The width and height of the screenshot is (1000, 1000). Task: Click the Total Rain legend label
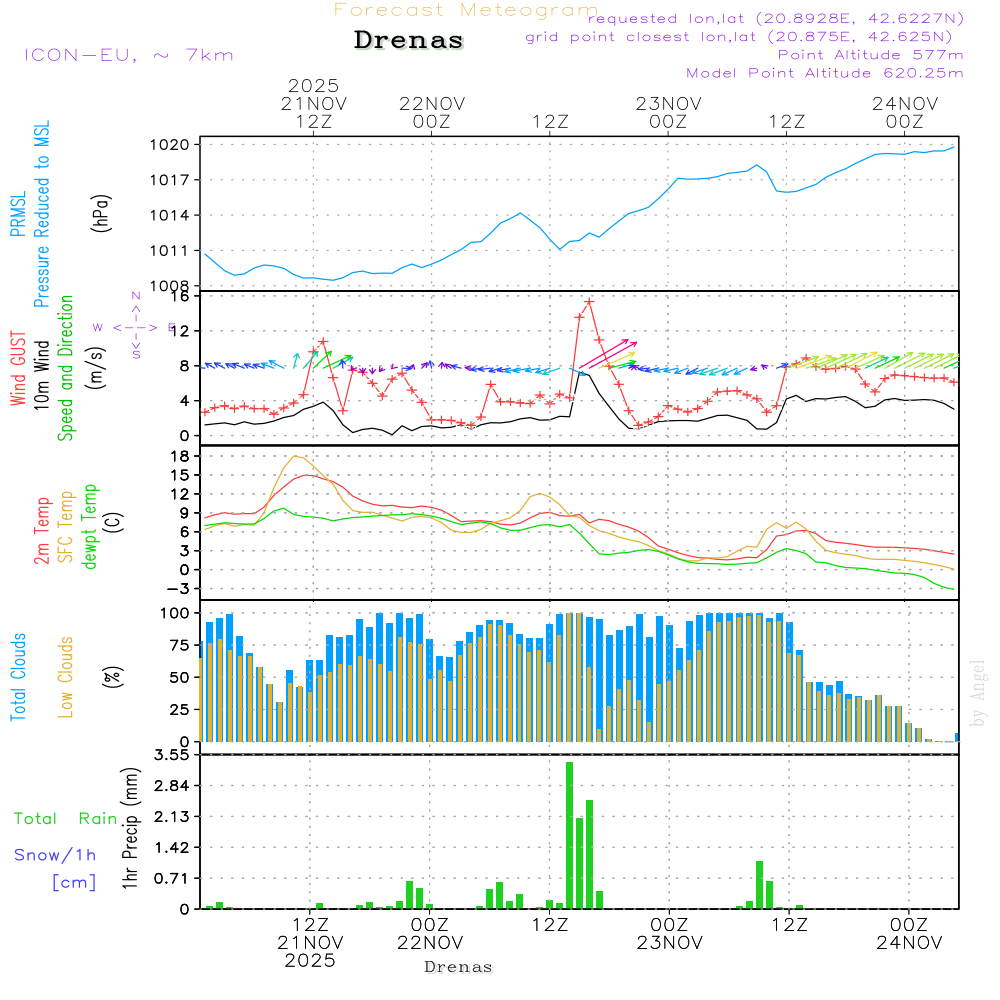click(65, 818)
